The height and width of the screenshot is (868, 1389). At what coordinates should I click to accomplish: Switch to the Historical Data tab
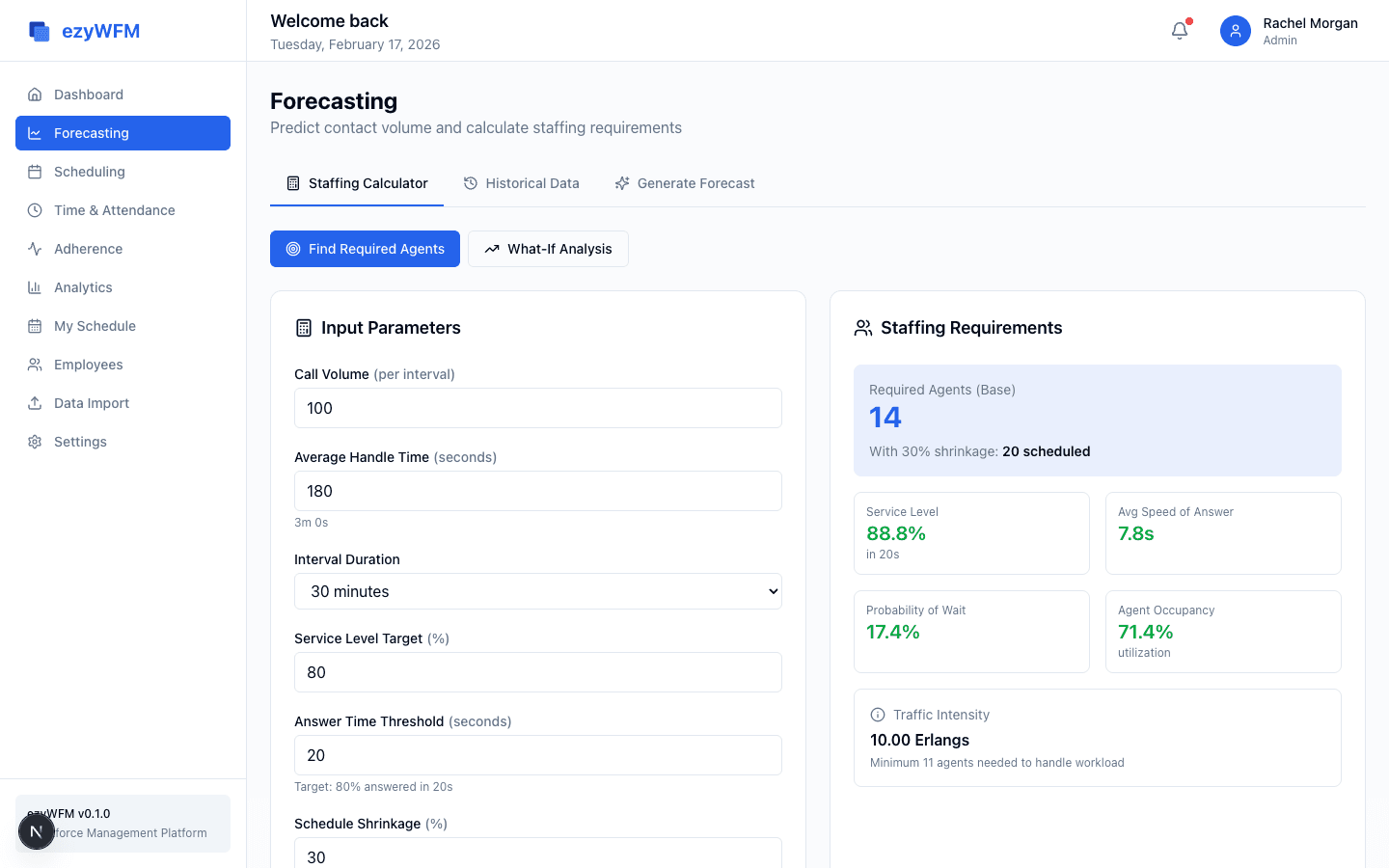[x=522, y=183]
